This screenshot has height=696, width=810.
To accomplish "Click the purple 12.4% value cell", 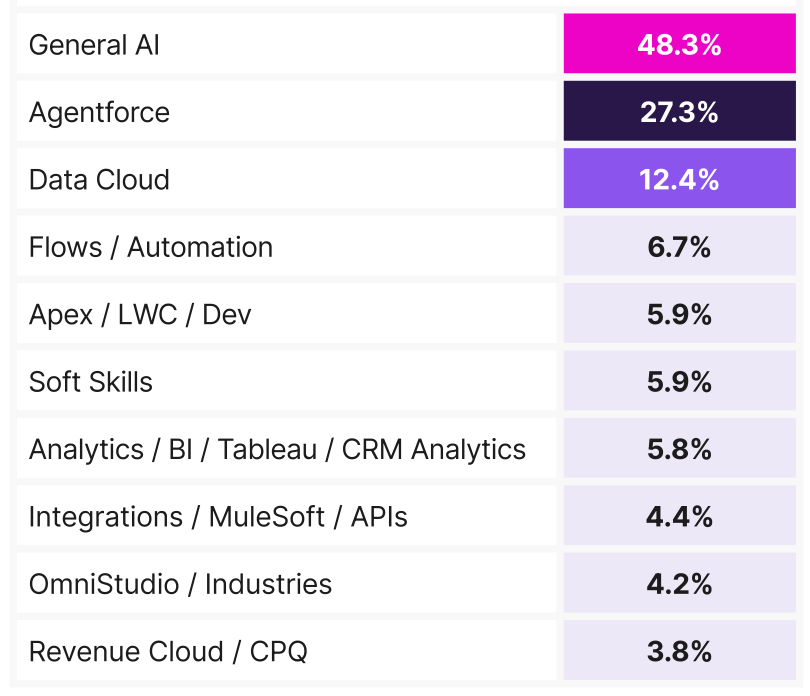I will (679, 180).
